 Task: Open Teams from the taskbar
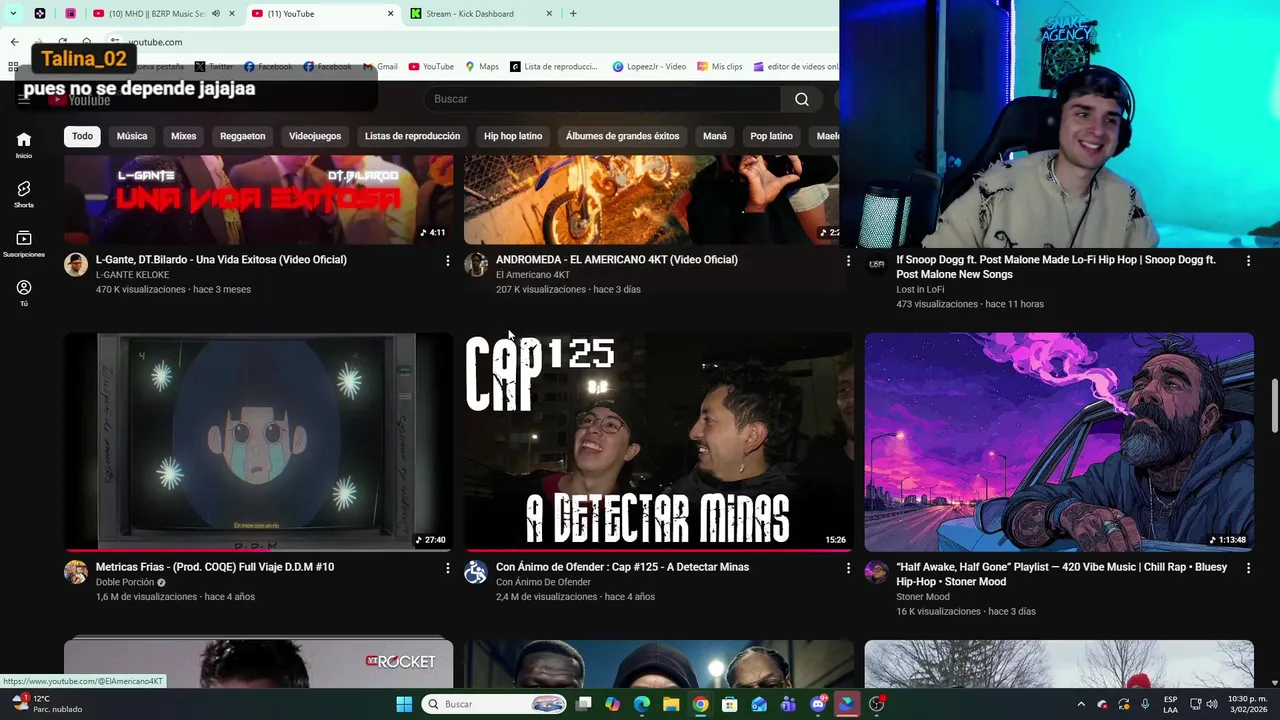788,704
